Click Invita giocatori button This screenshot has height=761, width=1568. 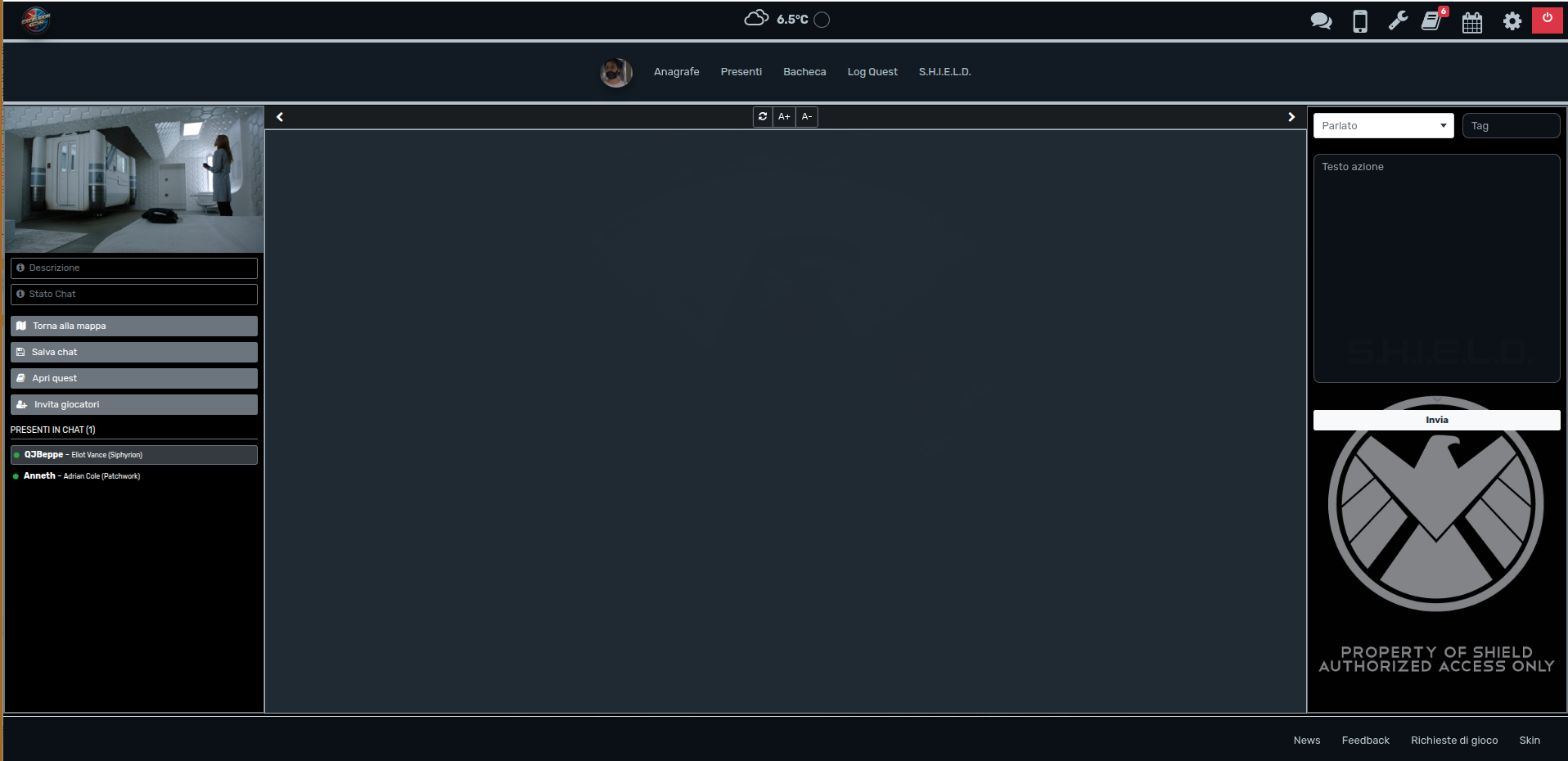134,404
